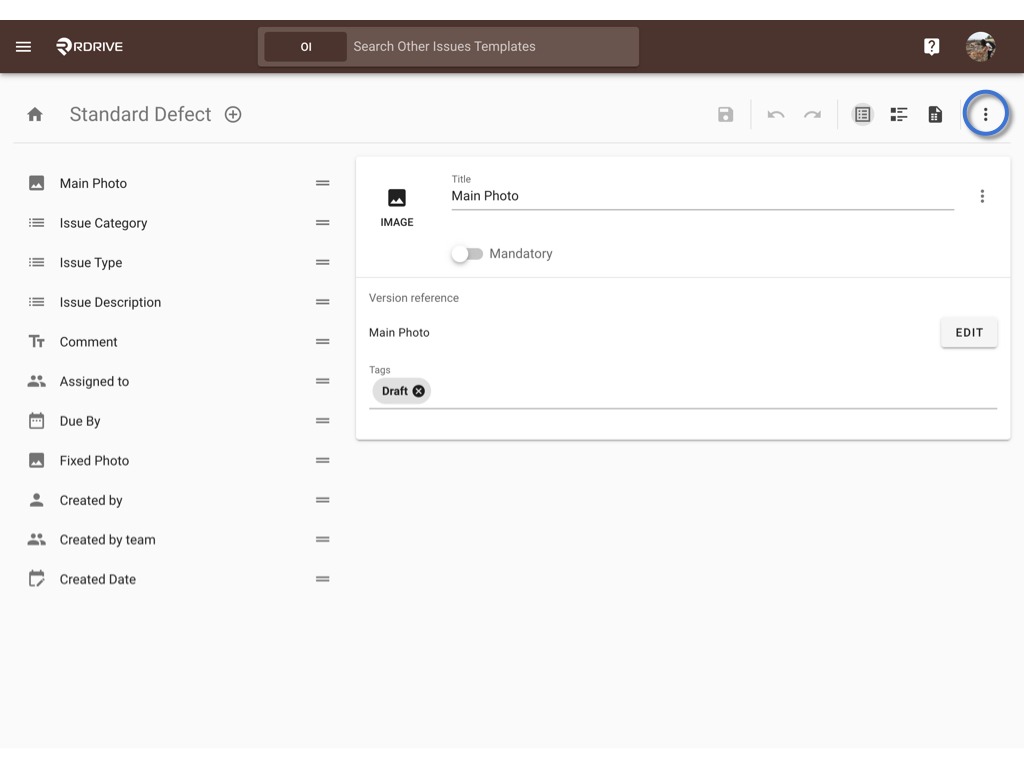The width and height of the screenshot is (1024, 768).
Task: Select the detailed list layout icon
Action: pyautogui.click(x=899, y=114)
